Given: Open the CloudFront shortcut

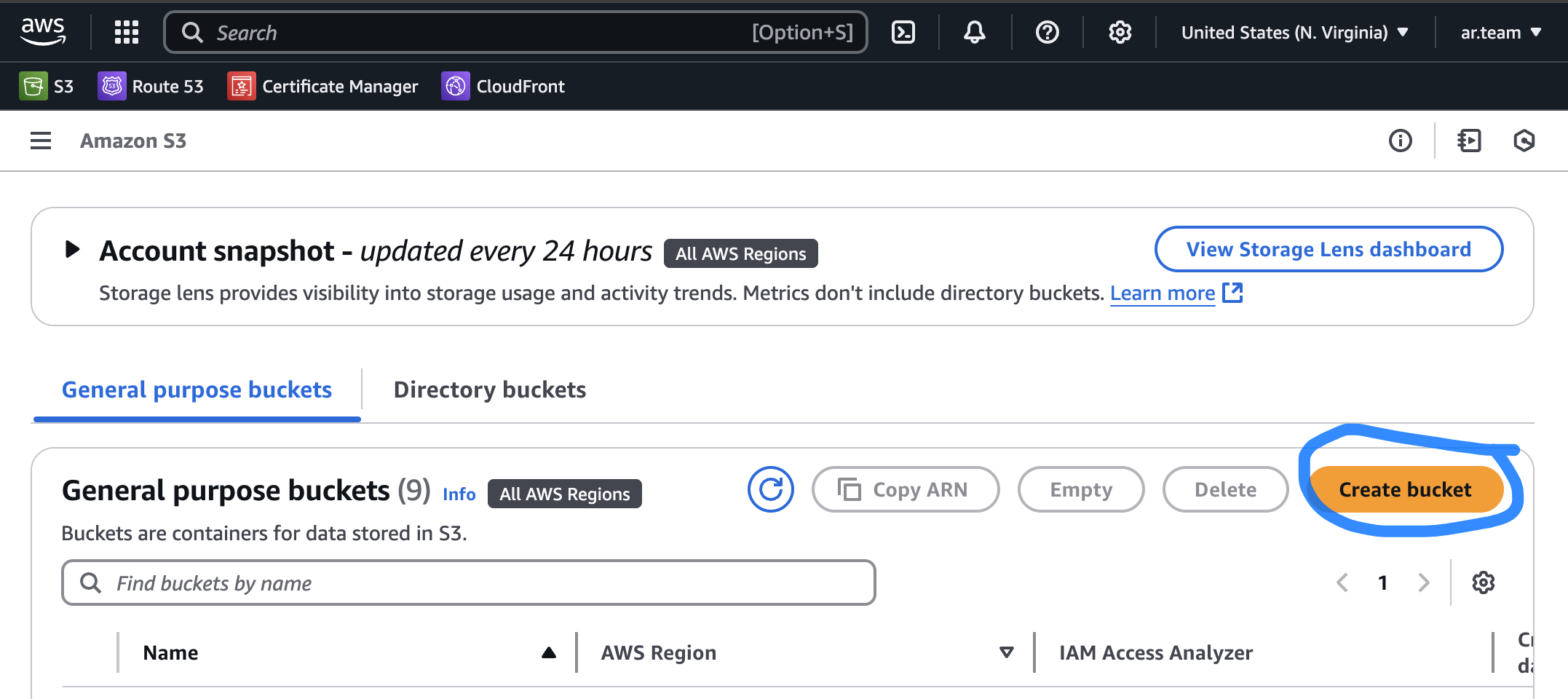Looking at the screenshot, I should tap(503, 86).
